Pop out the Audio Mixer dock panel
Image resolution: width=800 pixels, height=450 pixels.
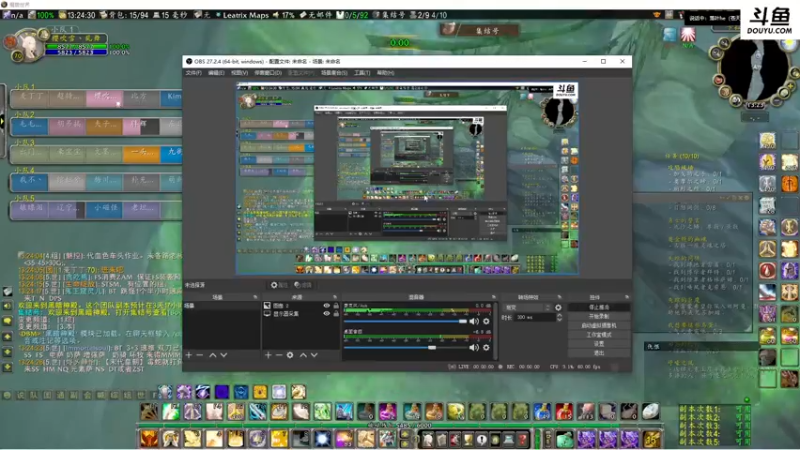[493, 297]
